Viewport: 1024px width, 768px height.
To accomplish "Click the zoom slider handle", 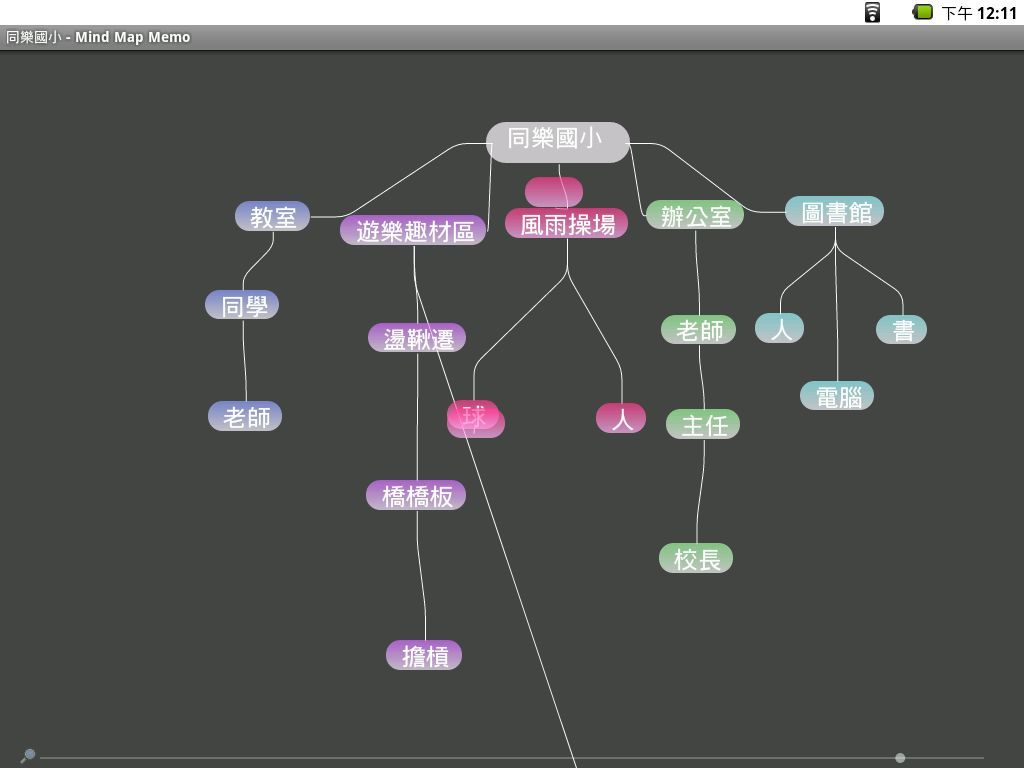I will point(900,758).
